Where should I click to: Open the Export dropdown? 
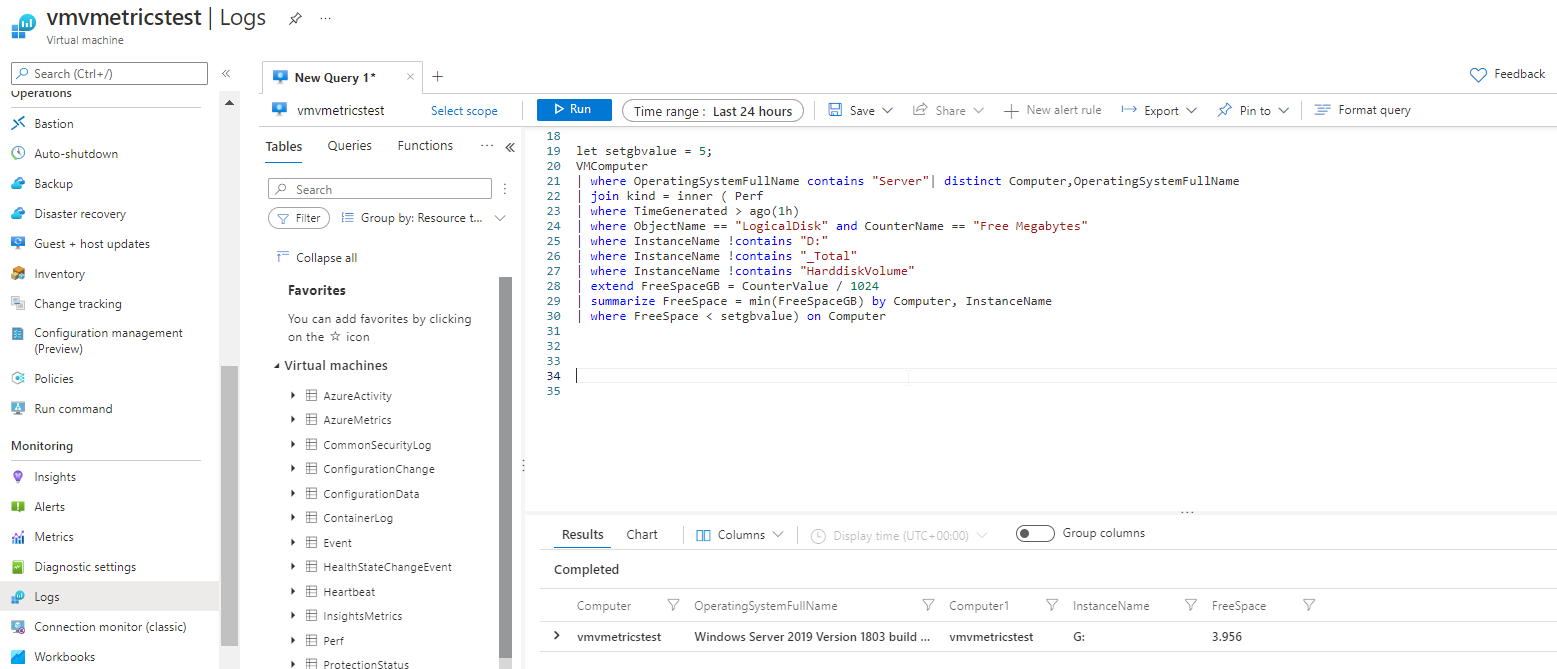[1159, 111]
